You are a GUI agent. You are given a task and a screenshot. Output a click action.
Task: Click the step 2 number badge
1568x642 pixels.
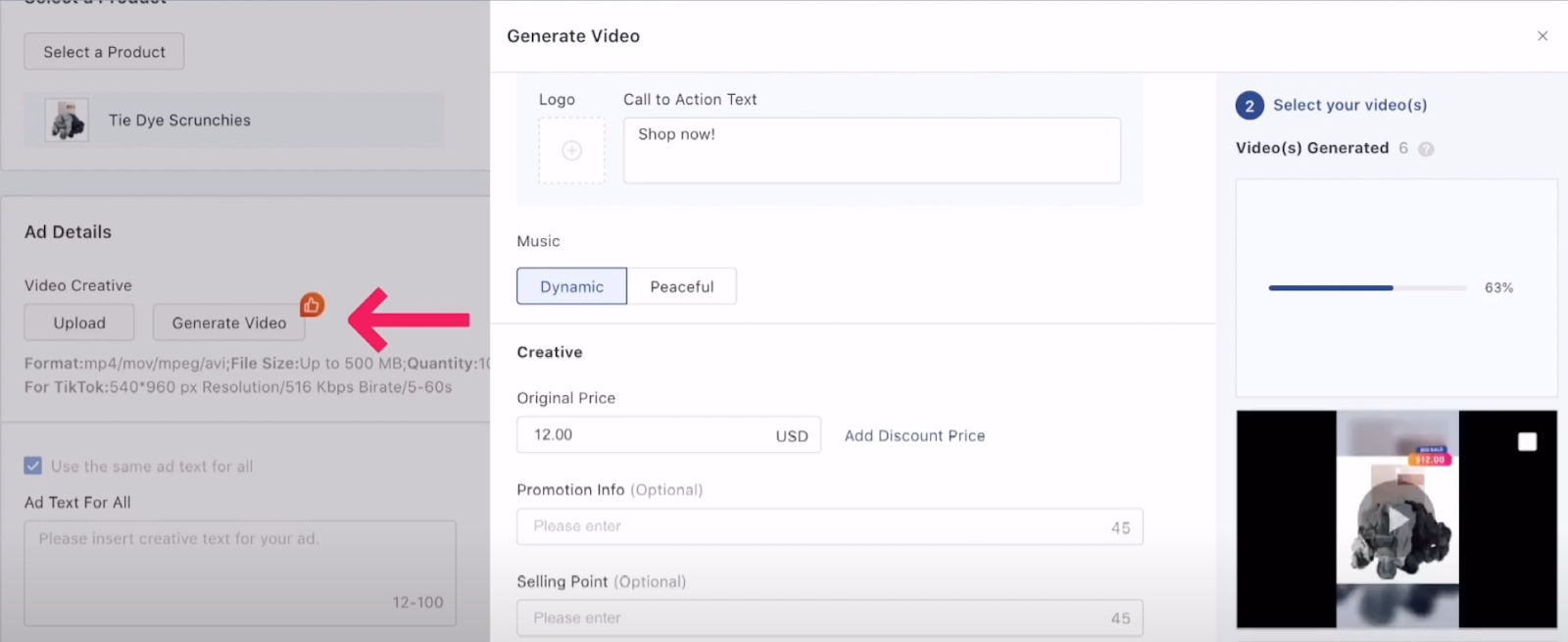1249,105
